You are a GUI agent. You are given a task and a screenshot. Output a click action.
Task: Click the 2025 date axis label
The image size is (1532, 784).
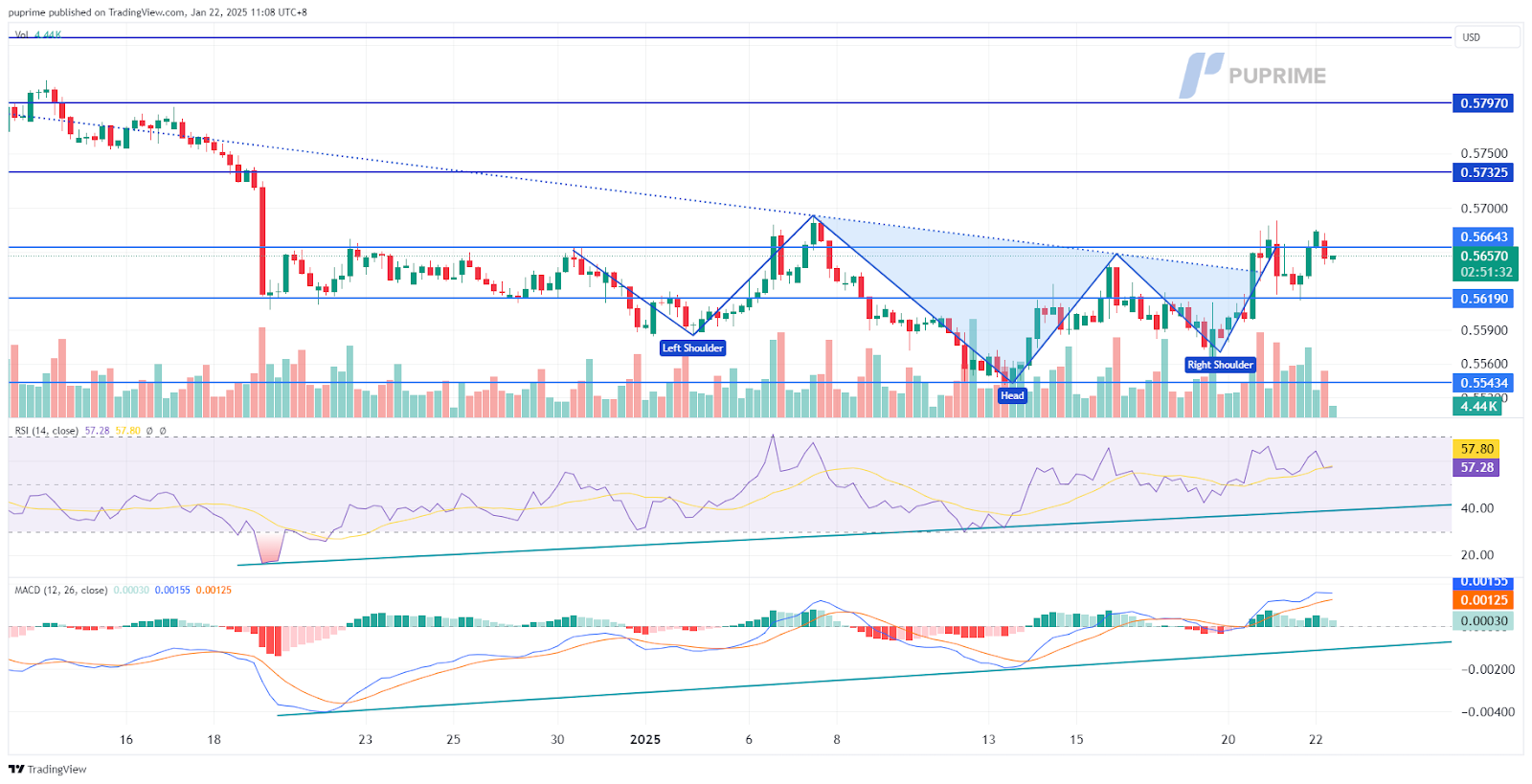tap(645, 740)
